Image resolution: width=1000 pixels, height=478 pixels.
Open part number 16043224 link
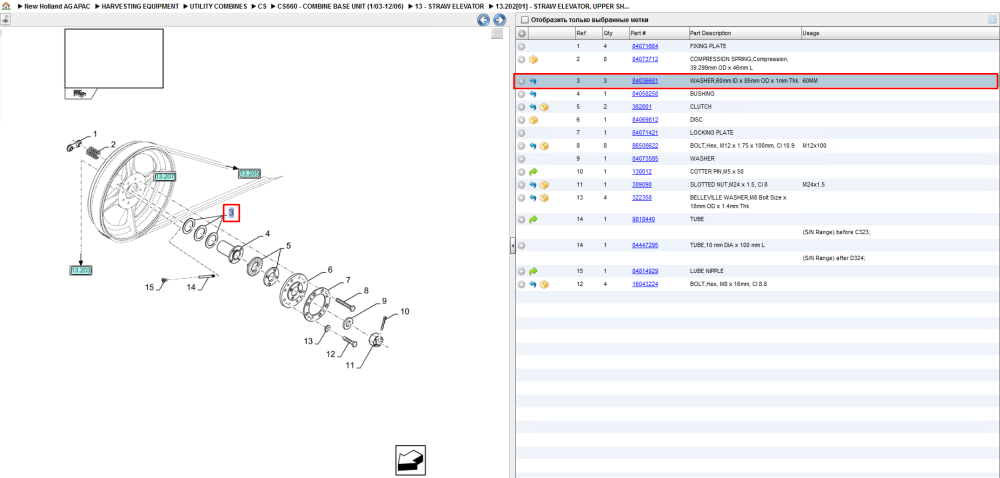point(645,284)
